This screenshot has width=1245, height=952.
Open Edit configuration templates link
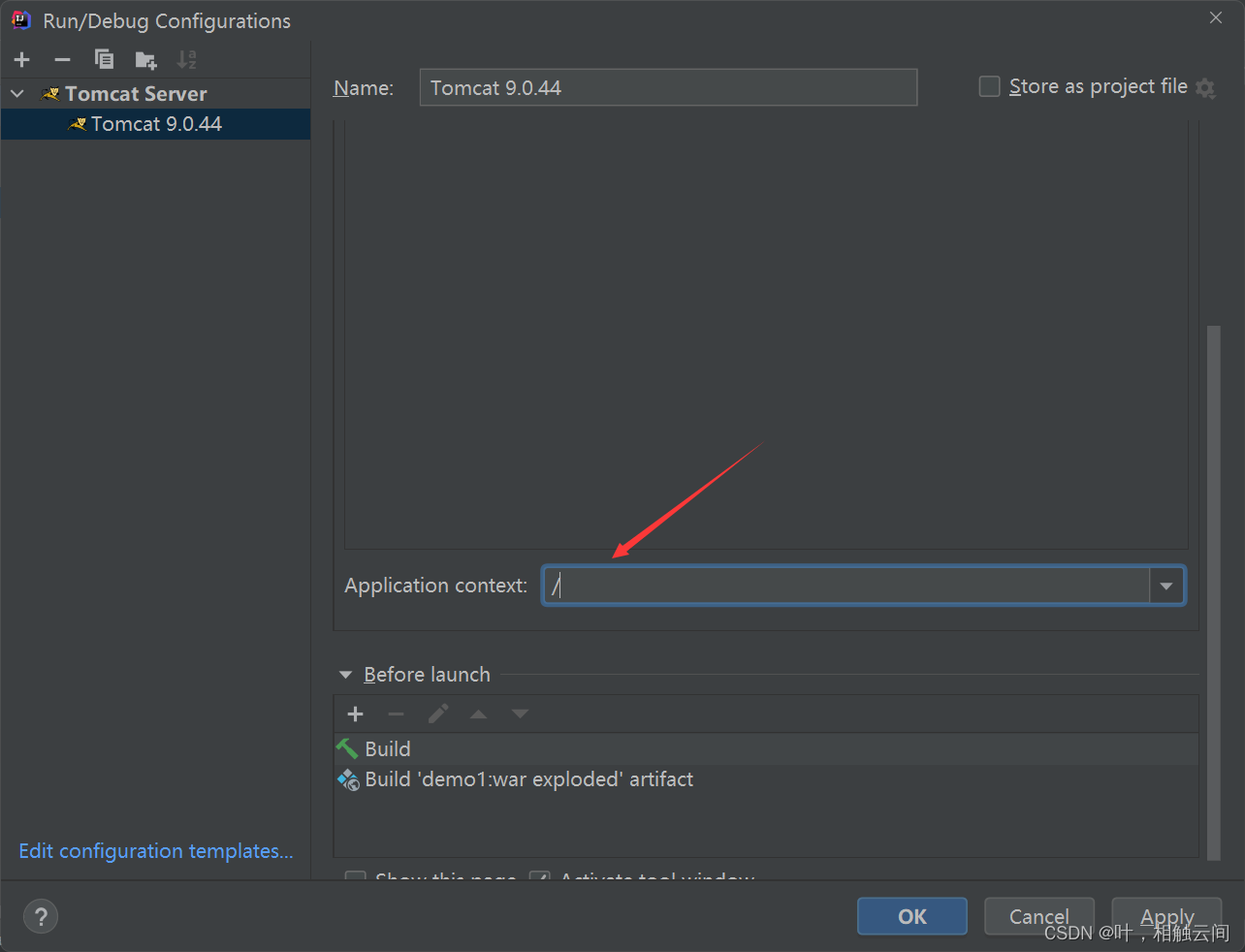point(156,851)
